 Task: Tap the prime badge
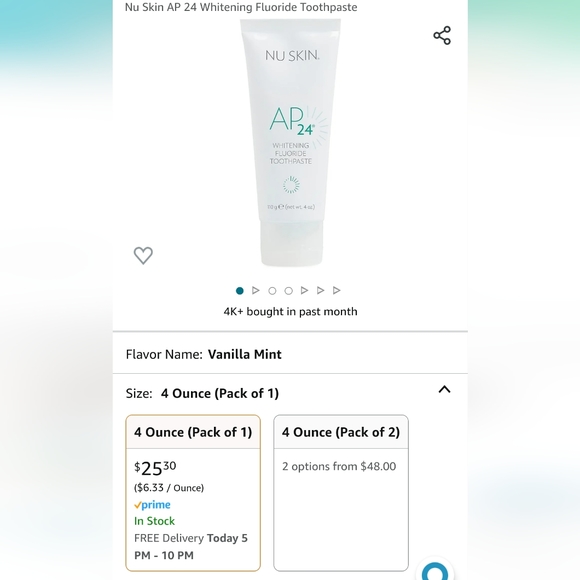tap(152, 505)
